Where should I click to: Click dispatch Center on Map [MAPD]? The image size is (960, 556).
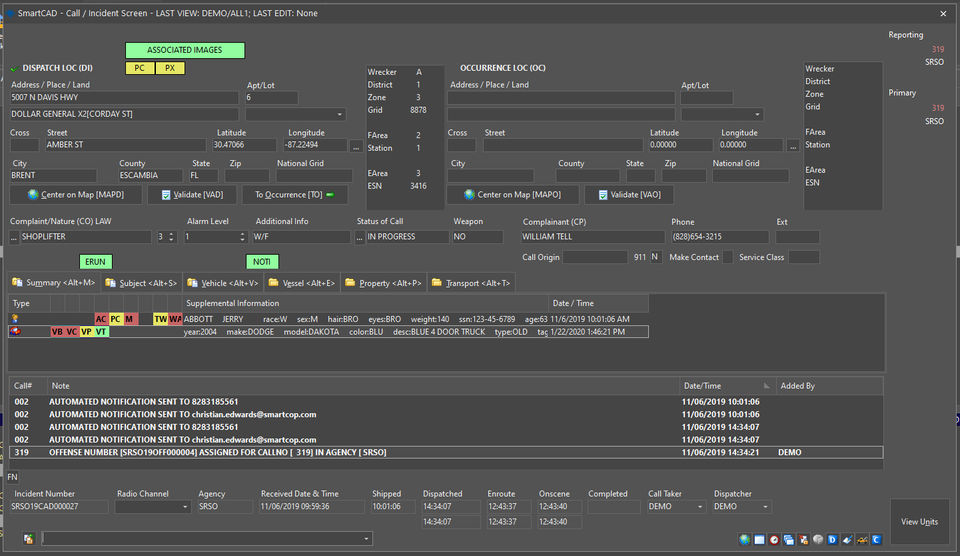76,195
